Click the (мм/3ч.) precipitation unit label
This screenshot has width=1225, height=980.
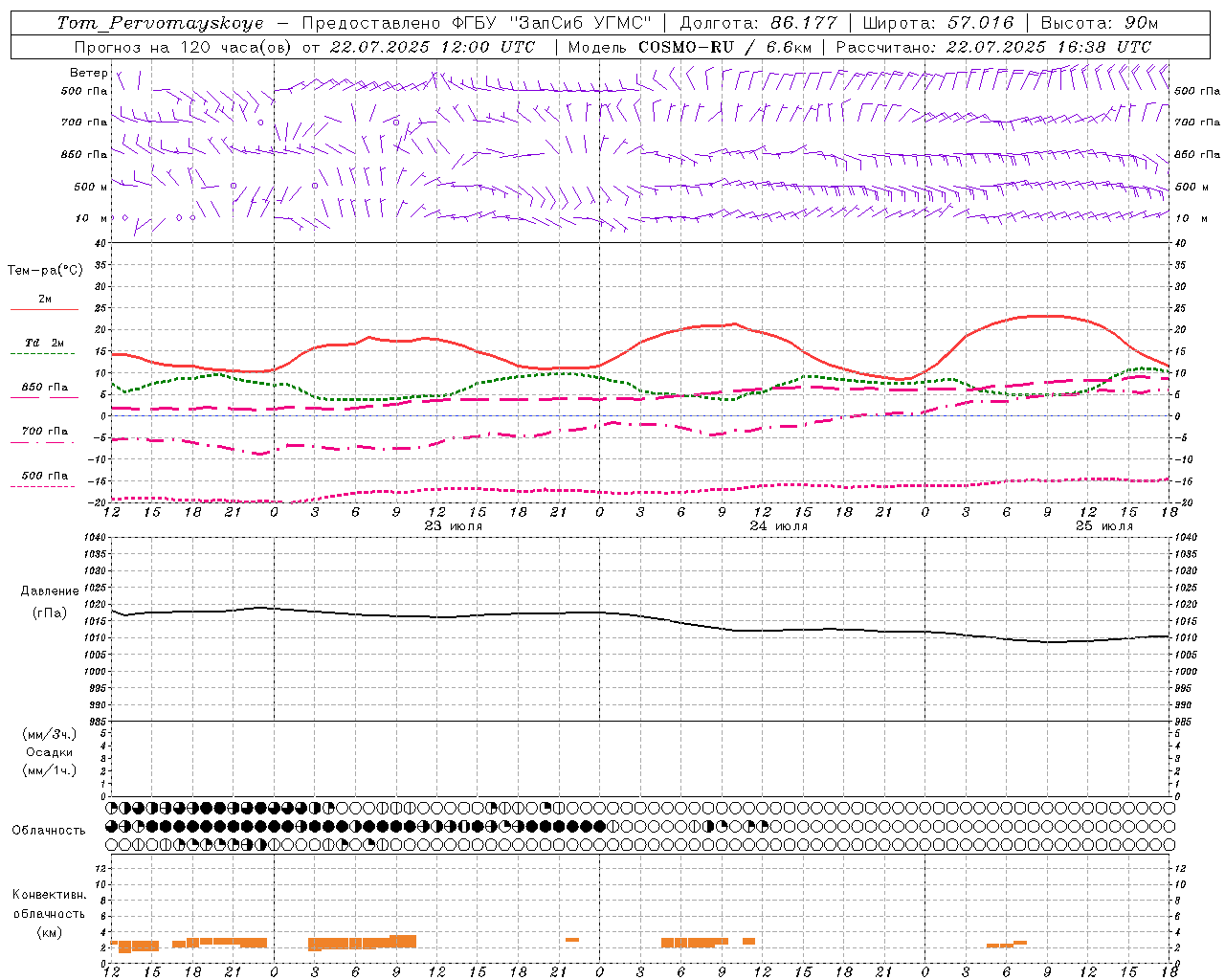(x=50, y=734)
